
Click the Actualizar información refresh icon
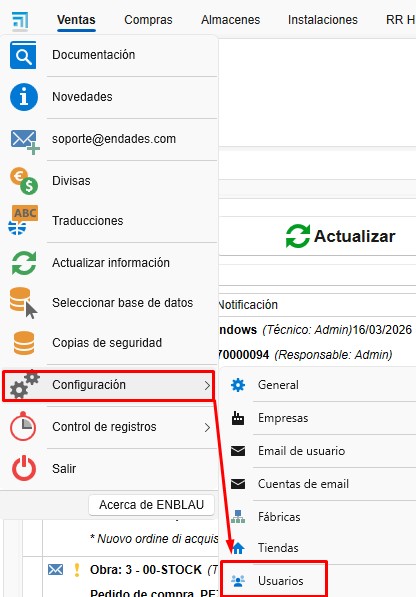(x=24, y=263)
